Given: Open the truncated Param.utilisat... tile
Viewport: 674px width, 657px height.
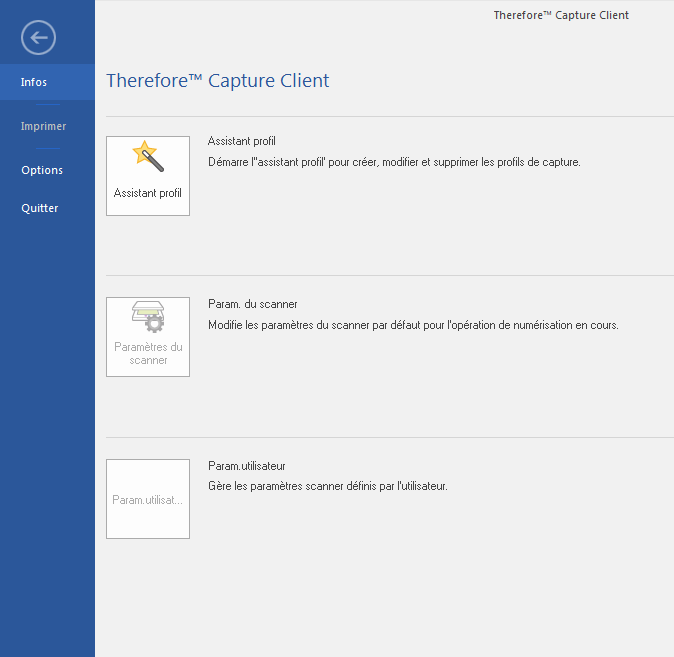Looking at the screenshot, I should [x=147, y=499].
